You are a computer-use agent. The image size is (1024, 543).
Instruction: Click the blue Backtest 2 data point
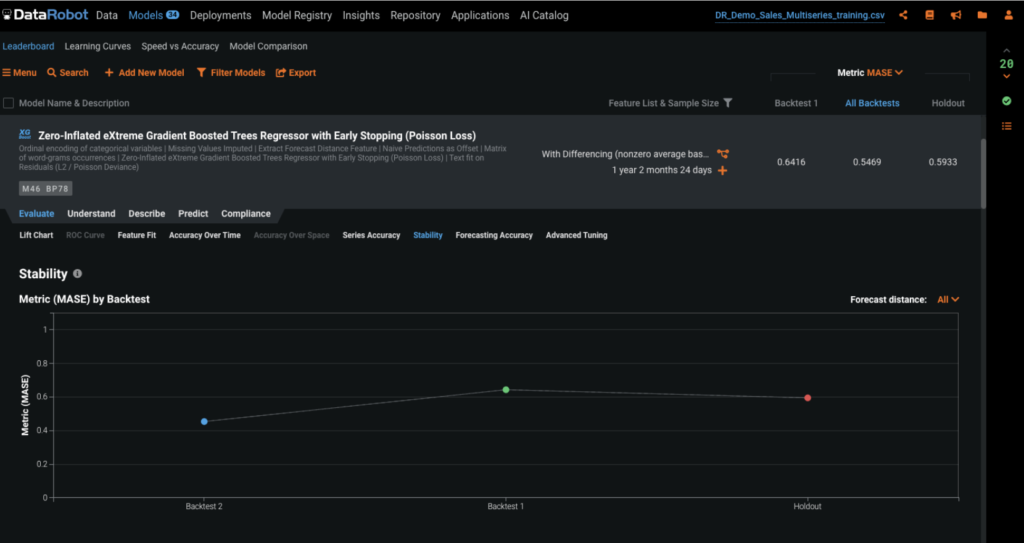click(204, 421)
